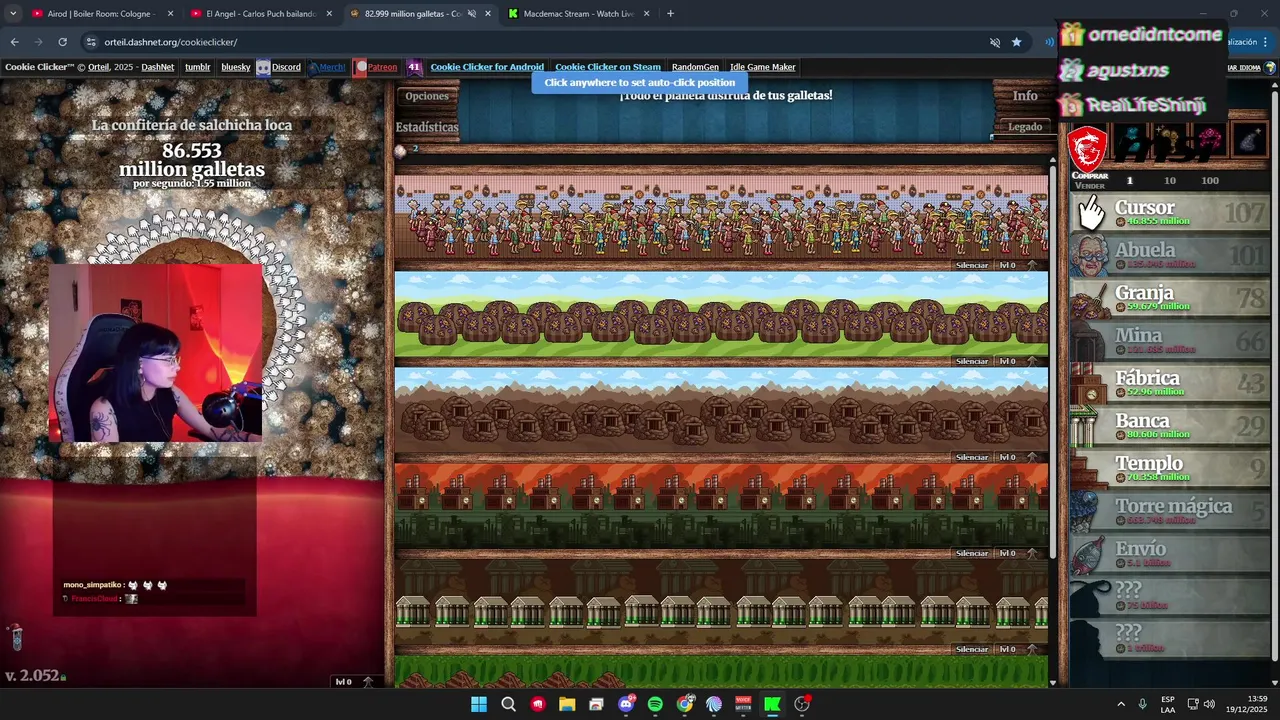Level up the farm row with its arrow
Screen dimensions: 1280x720
pos(1032,361)
